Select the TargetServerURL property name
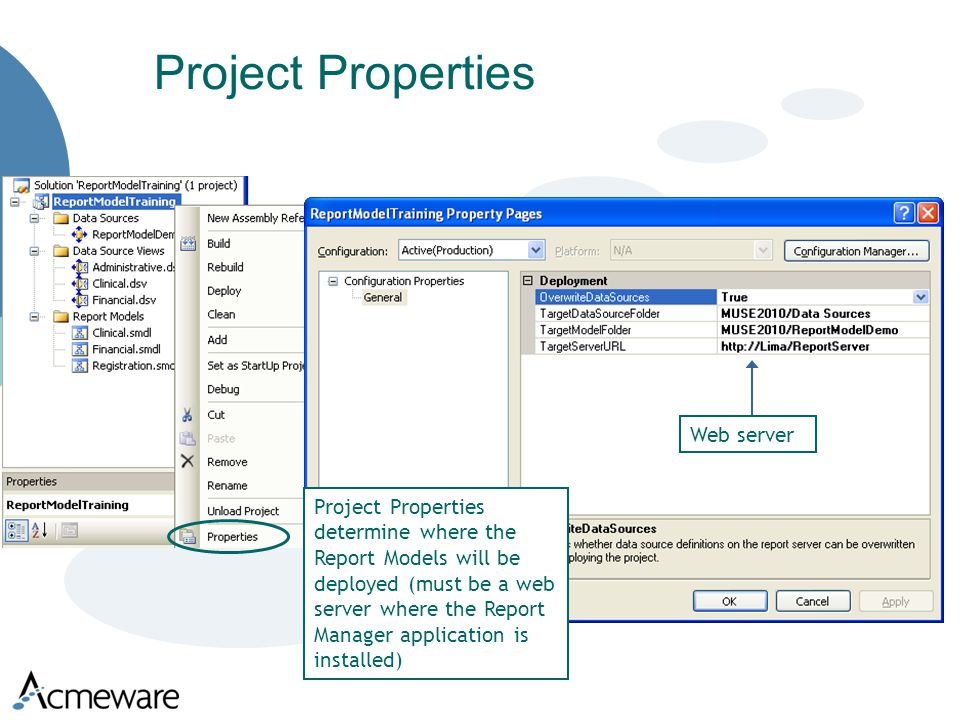The height and width of the screenshot is (720, 960). tap(582, 347)
